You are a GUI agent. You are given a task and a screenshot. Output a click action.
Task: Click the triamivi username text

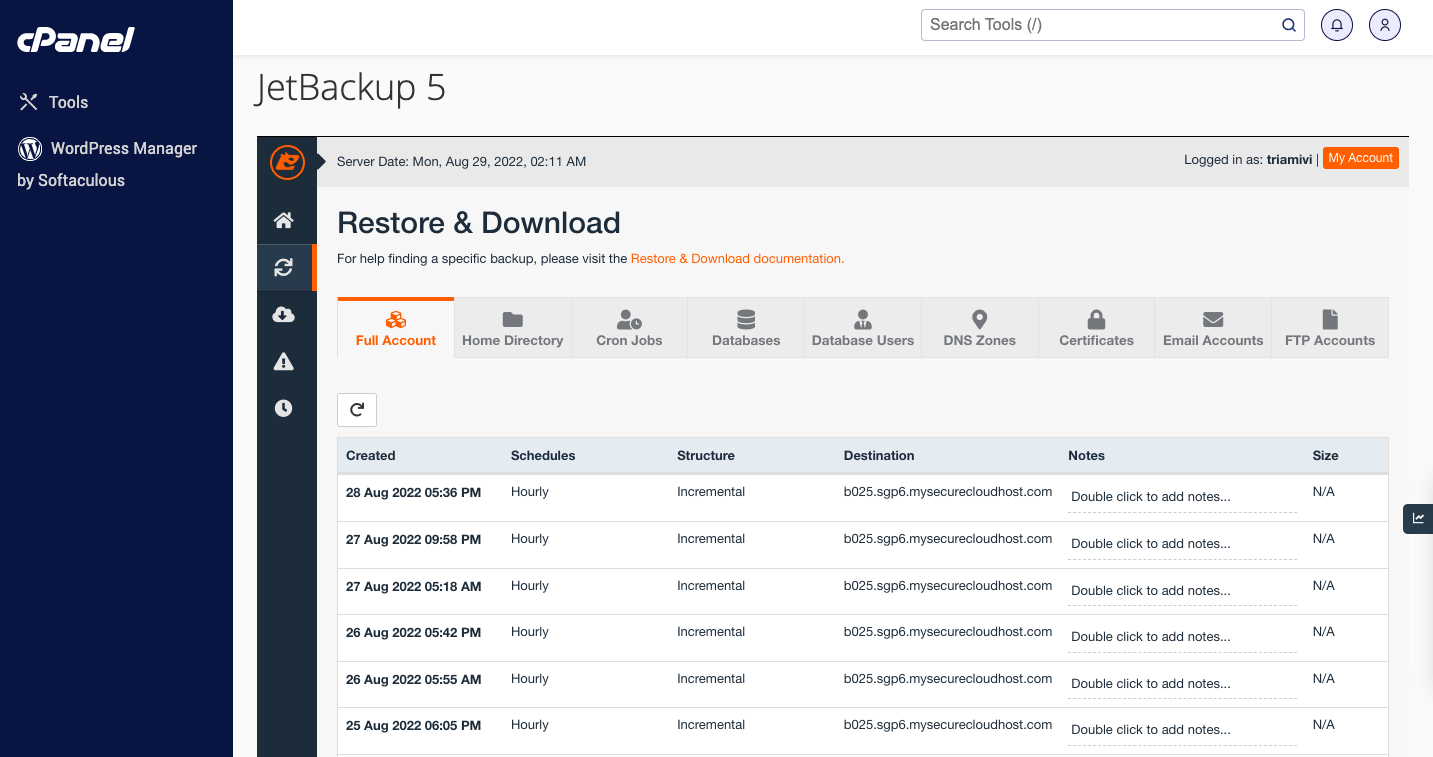click(x=1290, y=159)
